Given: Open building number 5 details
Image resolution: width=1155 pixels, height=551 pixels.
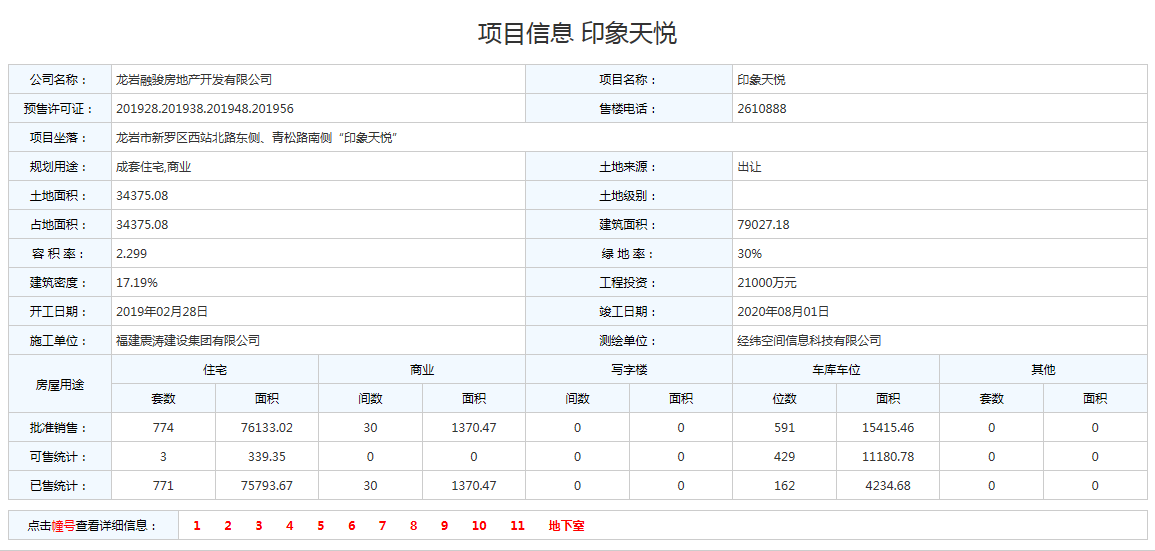Looking at the screenshot, I should pos(320,526).
